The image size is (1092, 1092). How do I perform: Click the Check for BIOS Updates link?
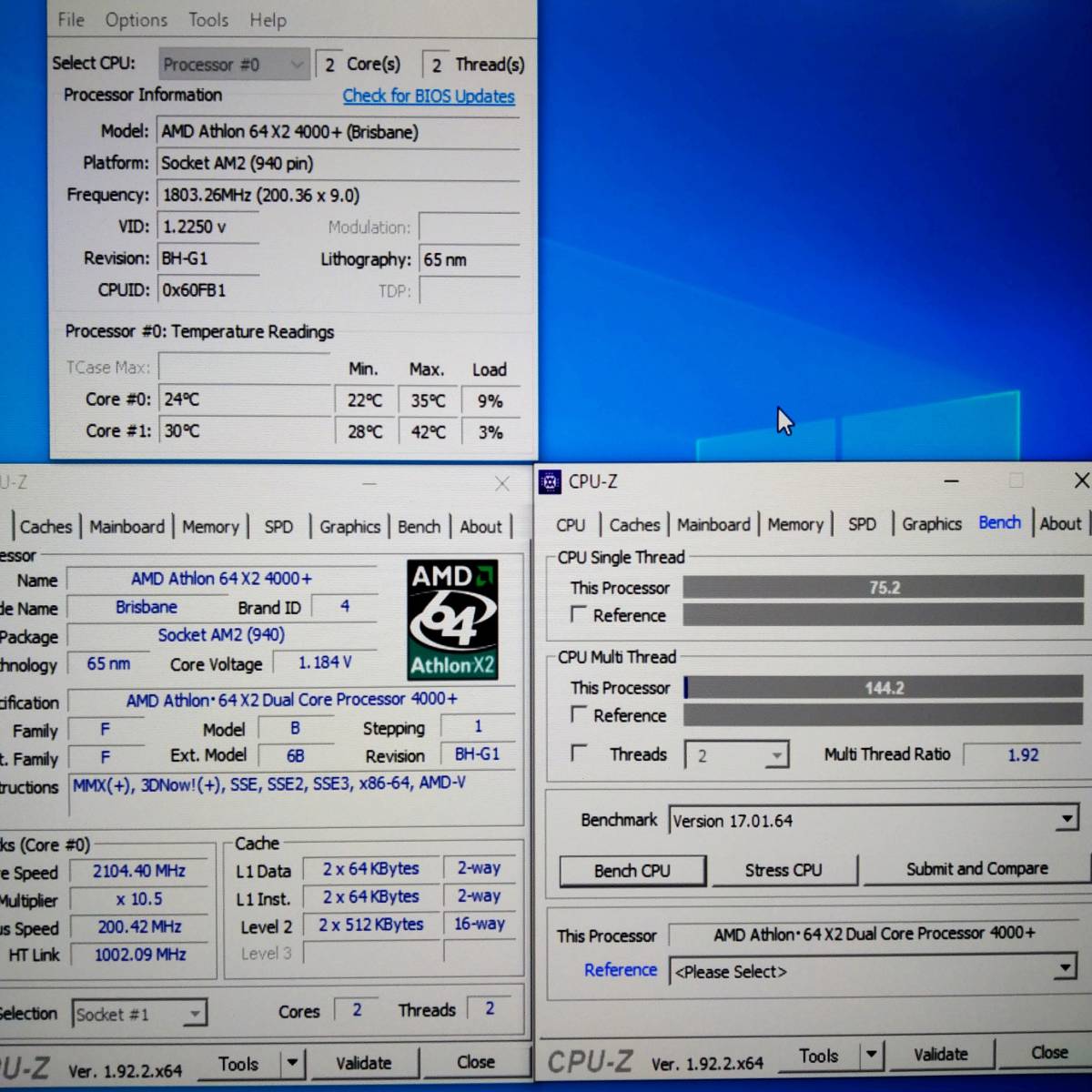tap(429, 96)
